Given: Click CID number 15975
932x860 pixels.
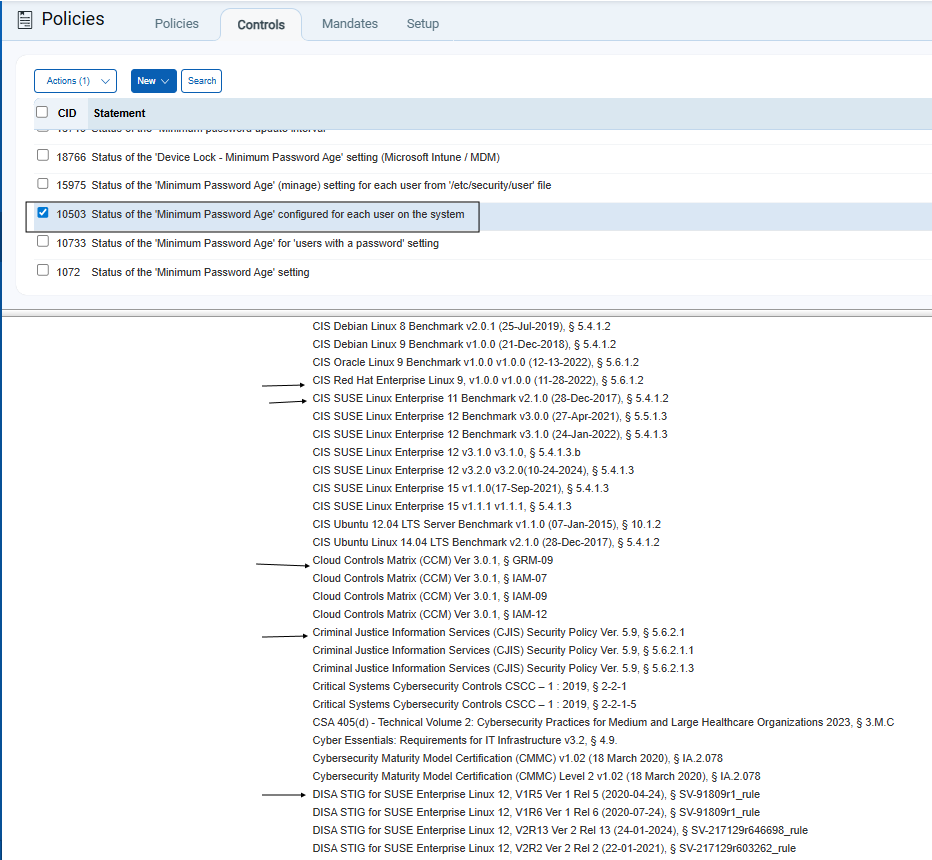Looking at the screenshot, I should click(71, 185).
